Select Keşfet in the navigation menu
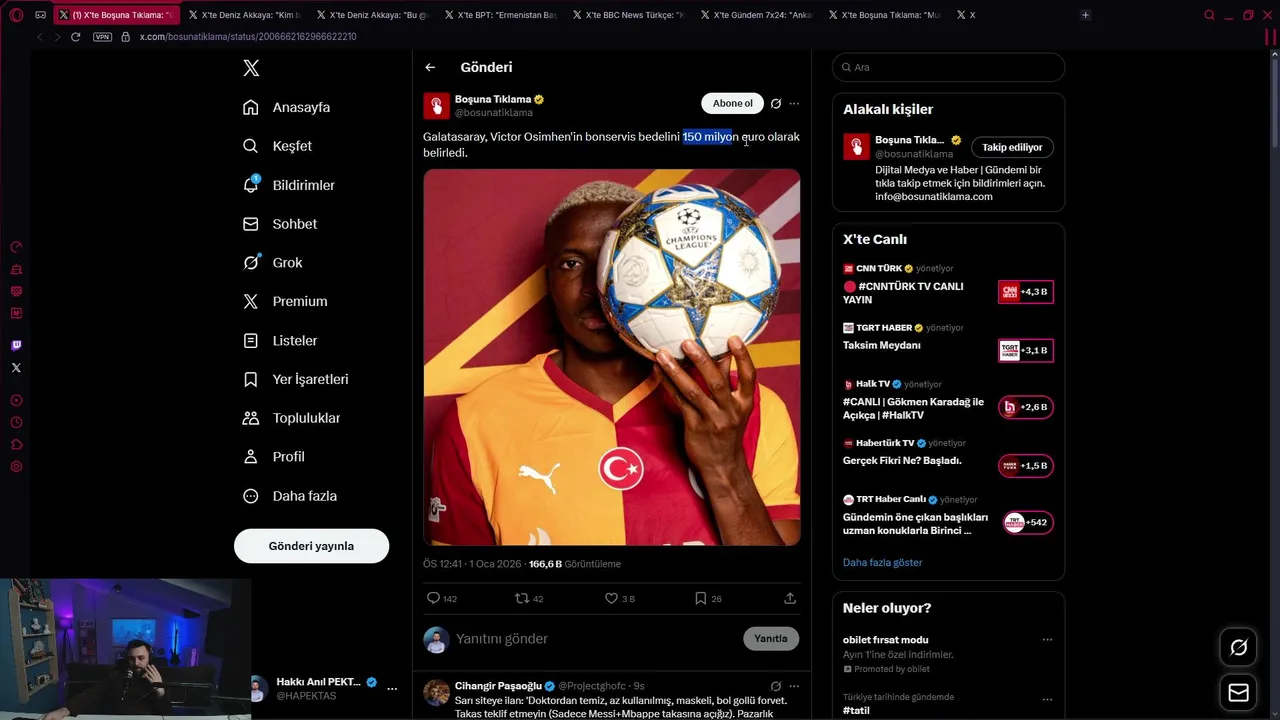 click(x=277, y=146)
